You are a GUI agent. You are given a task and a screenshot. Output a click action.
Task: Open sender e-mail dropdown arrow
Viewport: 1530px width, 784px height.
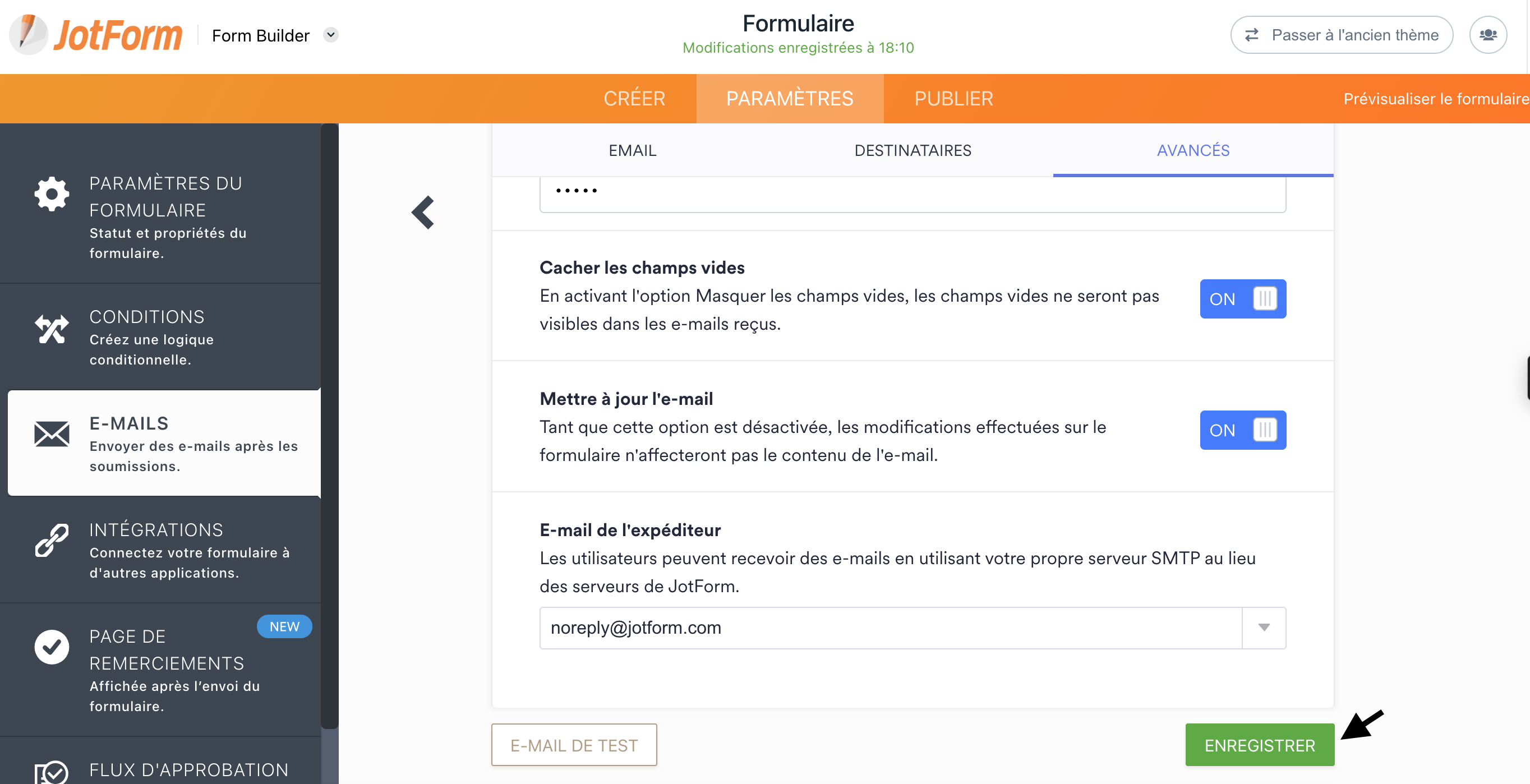click(x=1264, y=628)
